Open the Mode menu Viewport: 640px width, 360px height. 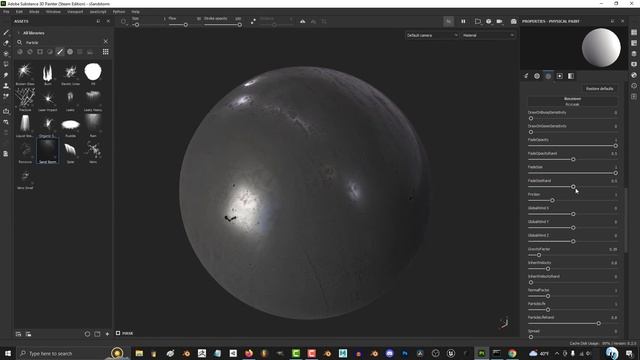point(34,12)
